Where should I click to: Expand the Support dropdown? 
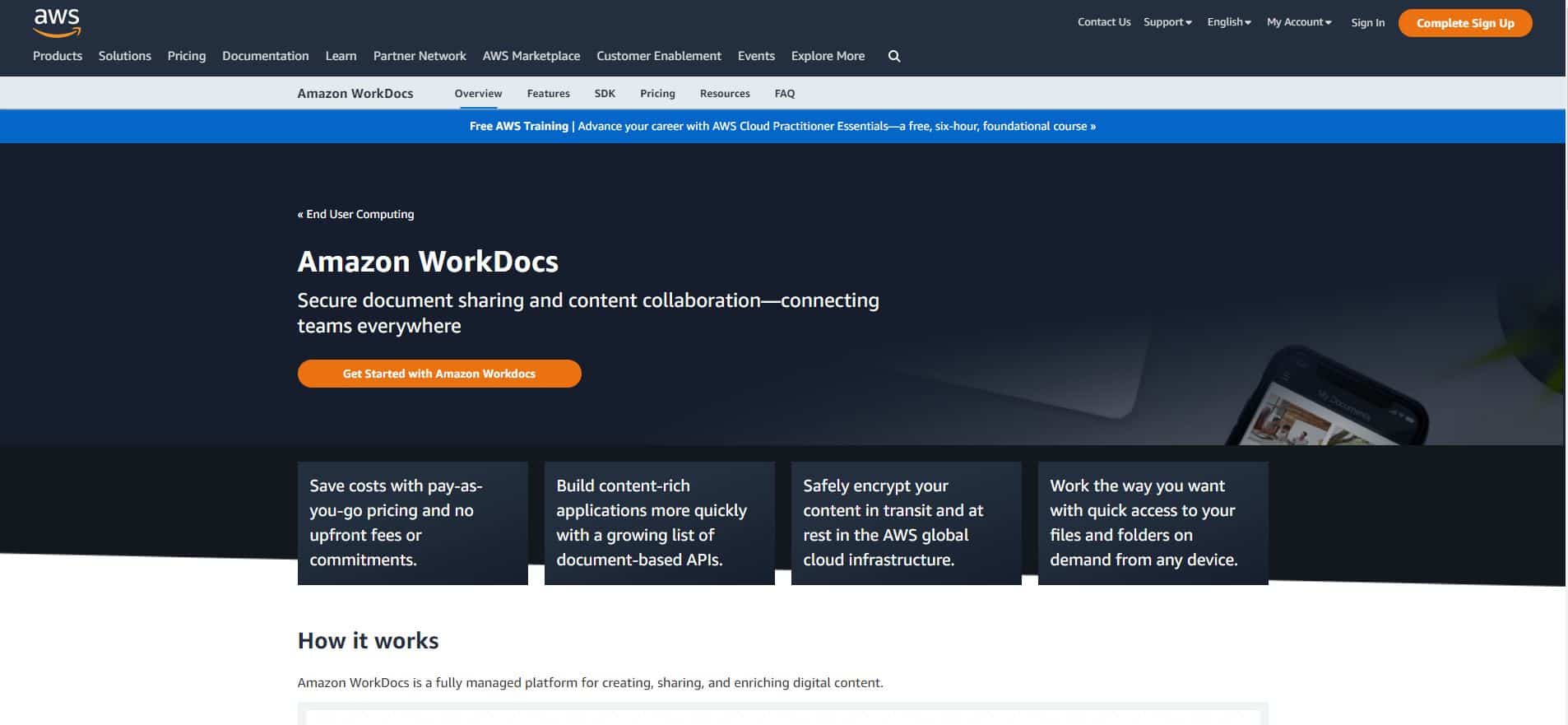pyautogui.click(x=1167, y=22)
